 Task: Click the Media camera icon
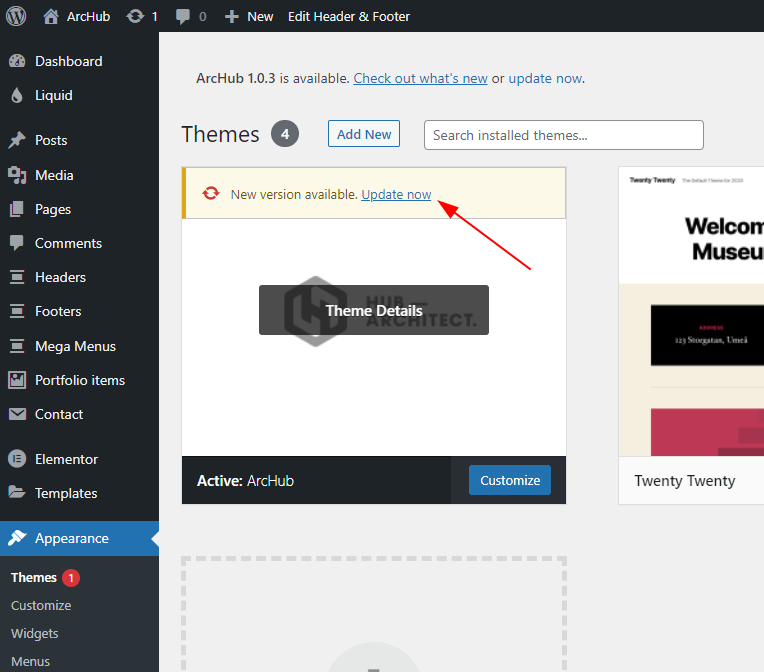tap(17, 175)
